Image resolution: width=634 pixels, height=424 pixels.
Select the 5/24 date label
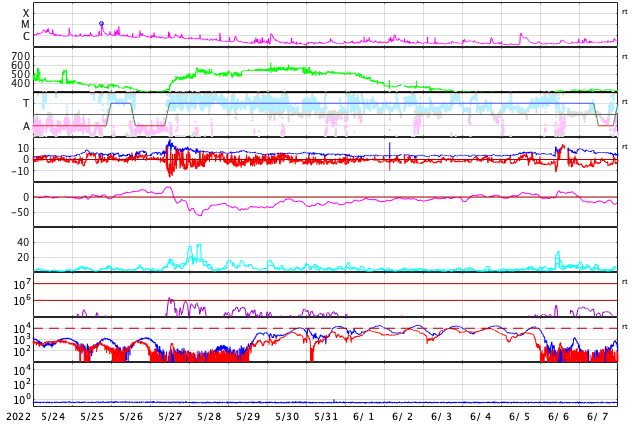[x=53, y=416]
